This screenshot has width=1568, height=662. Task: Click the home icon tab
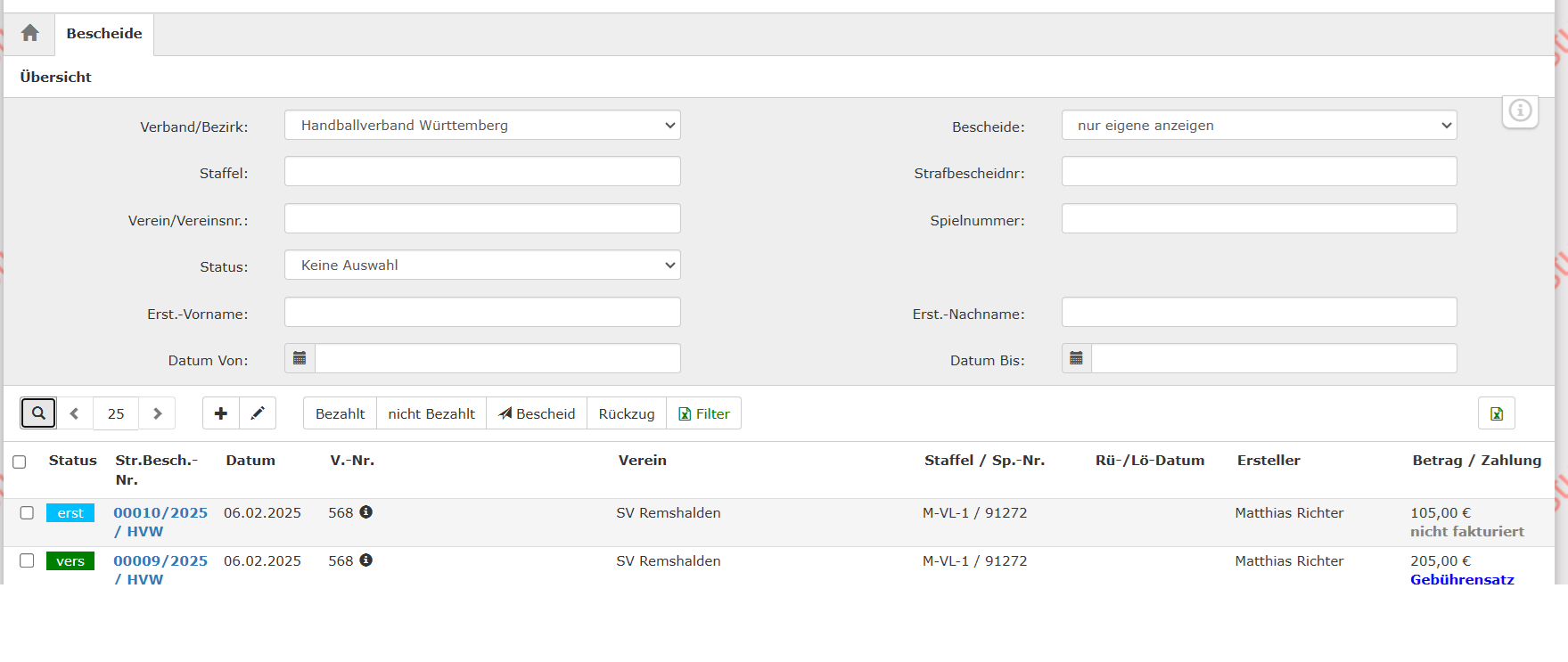[x=29, y=34]
